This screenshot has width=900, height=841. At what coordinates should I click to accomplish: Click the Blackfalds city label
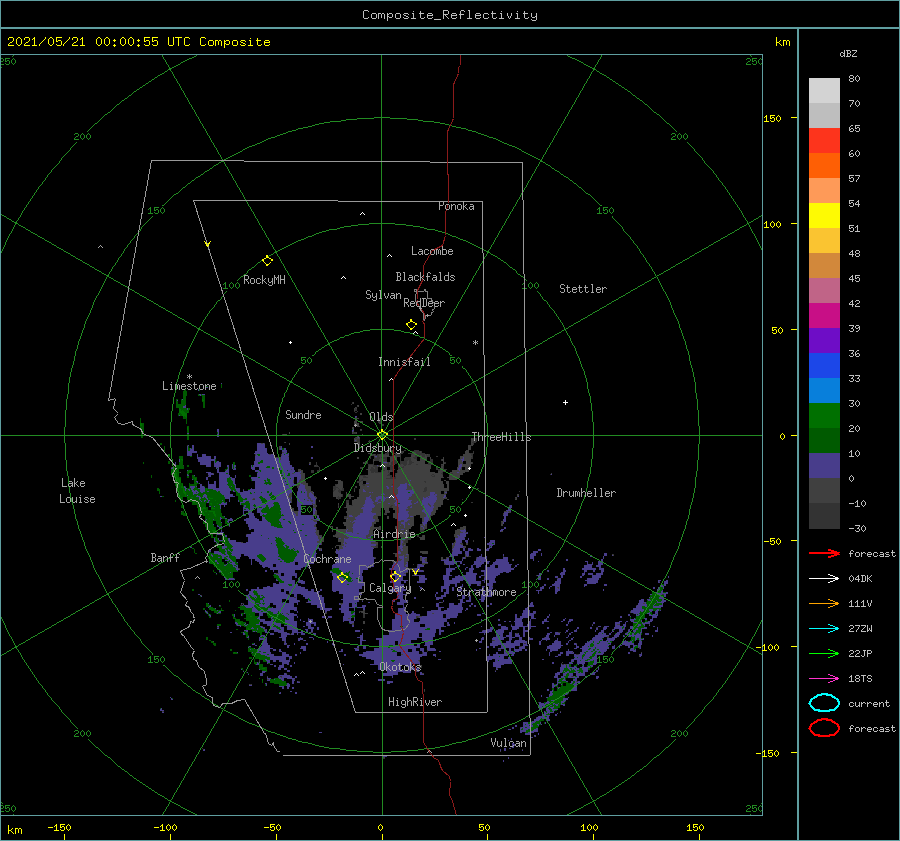[x=425, y=277]
